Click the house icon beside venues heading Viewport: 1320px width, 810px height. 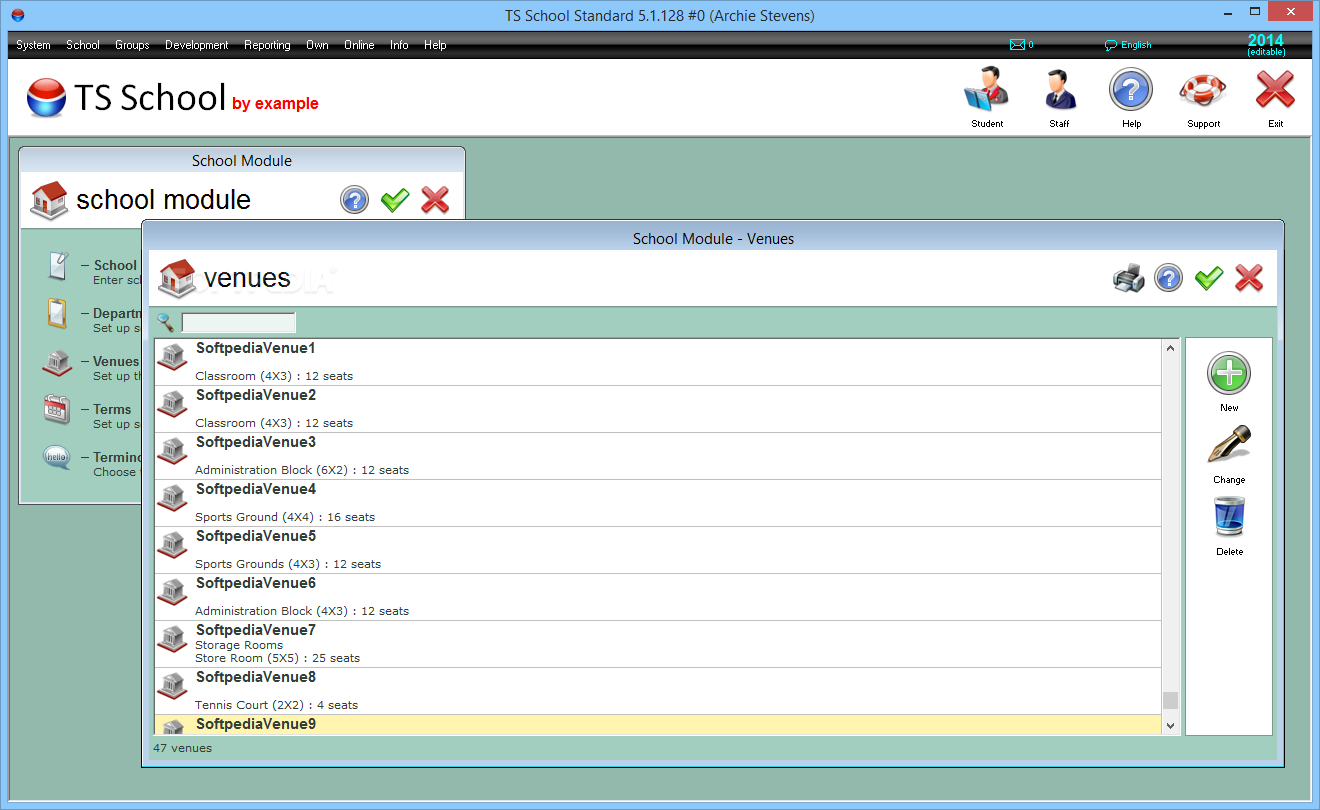coord(178,278)
